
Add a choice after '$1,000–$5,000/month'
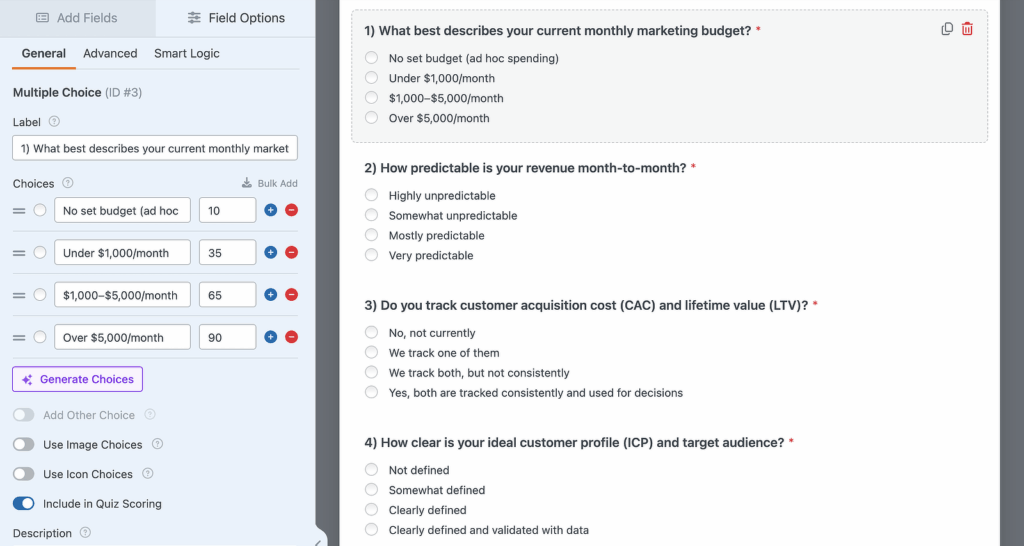[x=270, y=295]
